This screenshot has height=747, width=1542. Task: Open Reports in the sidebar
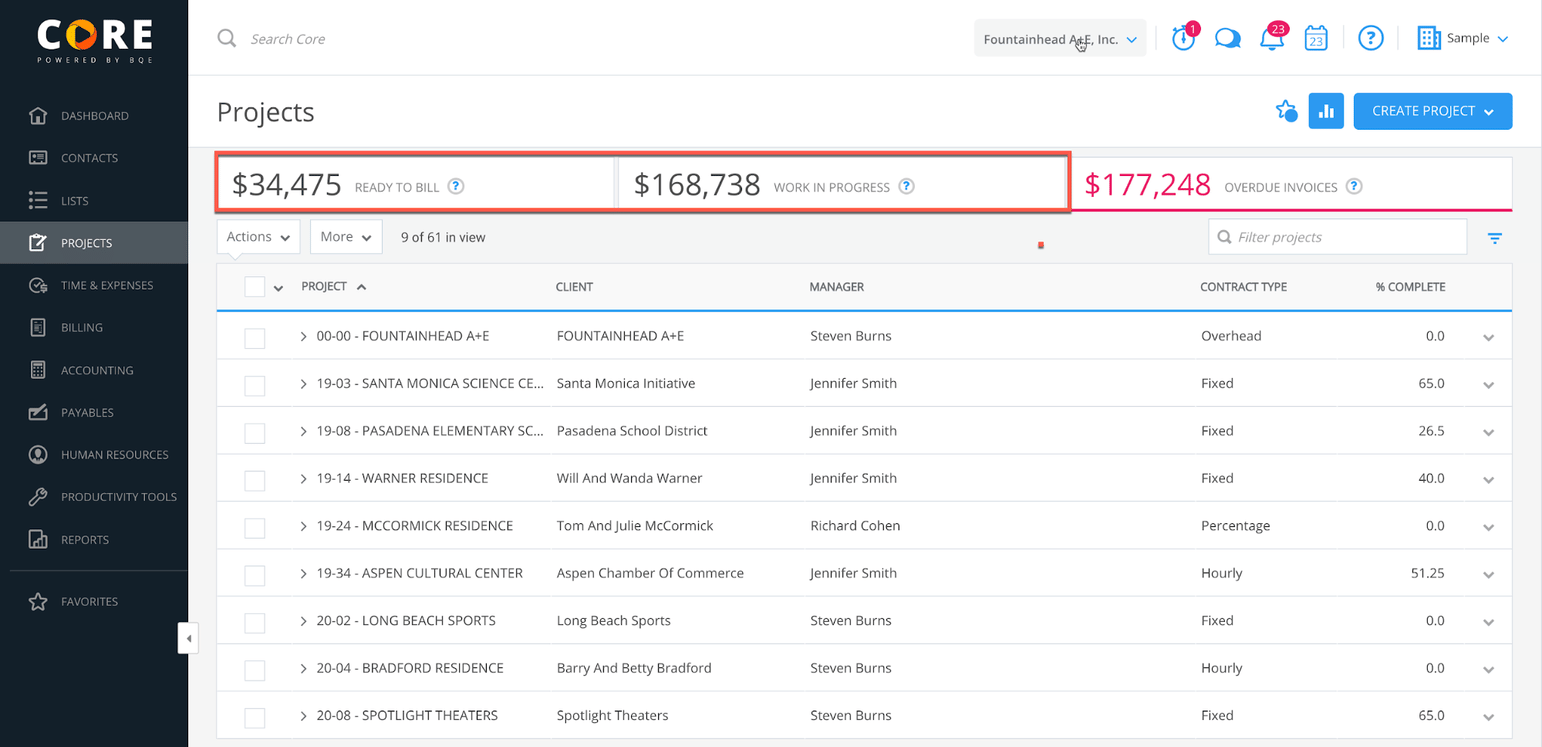[94, 539]
